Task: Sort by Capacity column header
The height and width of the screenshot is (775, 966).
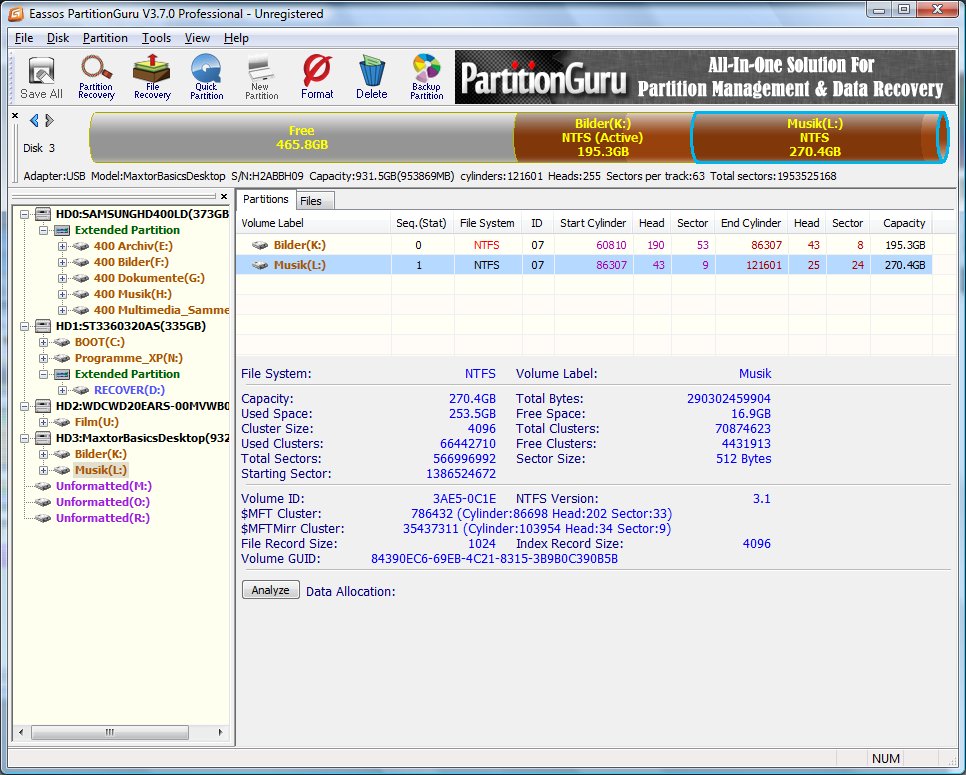Action: pyautogui.click(x=903, y=223)
